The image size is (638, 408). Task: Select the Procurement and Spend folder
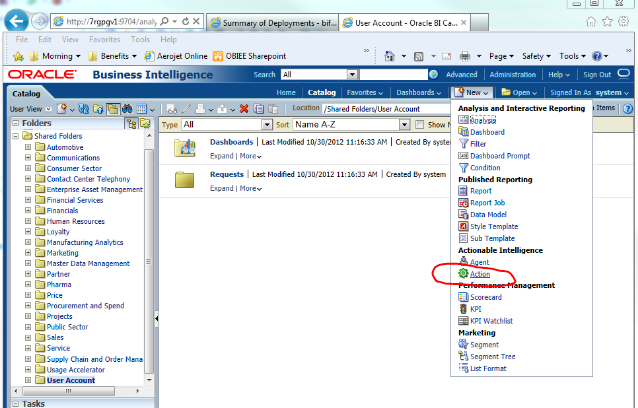tap(85, 305)
